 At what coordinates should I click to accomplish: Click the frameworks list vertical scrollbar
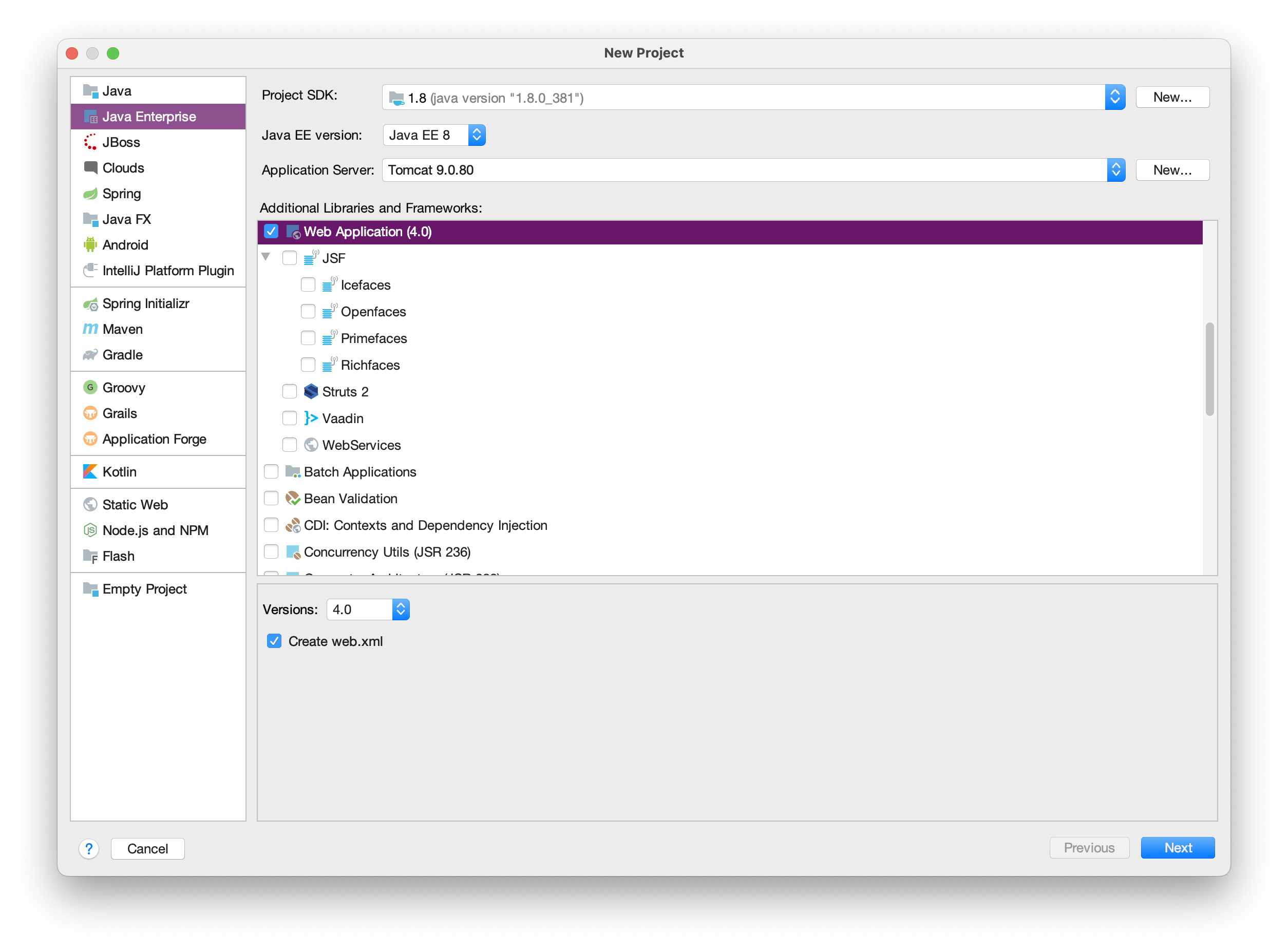(1209, 369)
